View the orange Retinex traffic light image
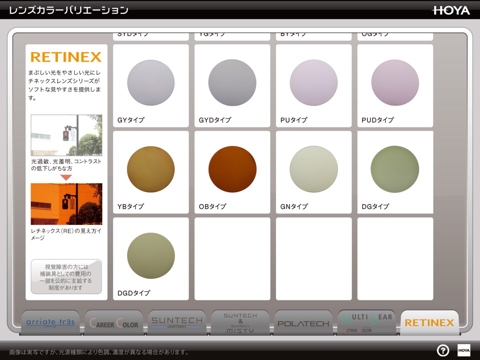 [x=66, y=204]
